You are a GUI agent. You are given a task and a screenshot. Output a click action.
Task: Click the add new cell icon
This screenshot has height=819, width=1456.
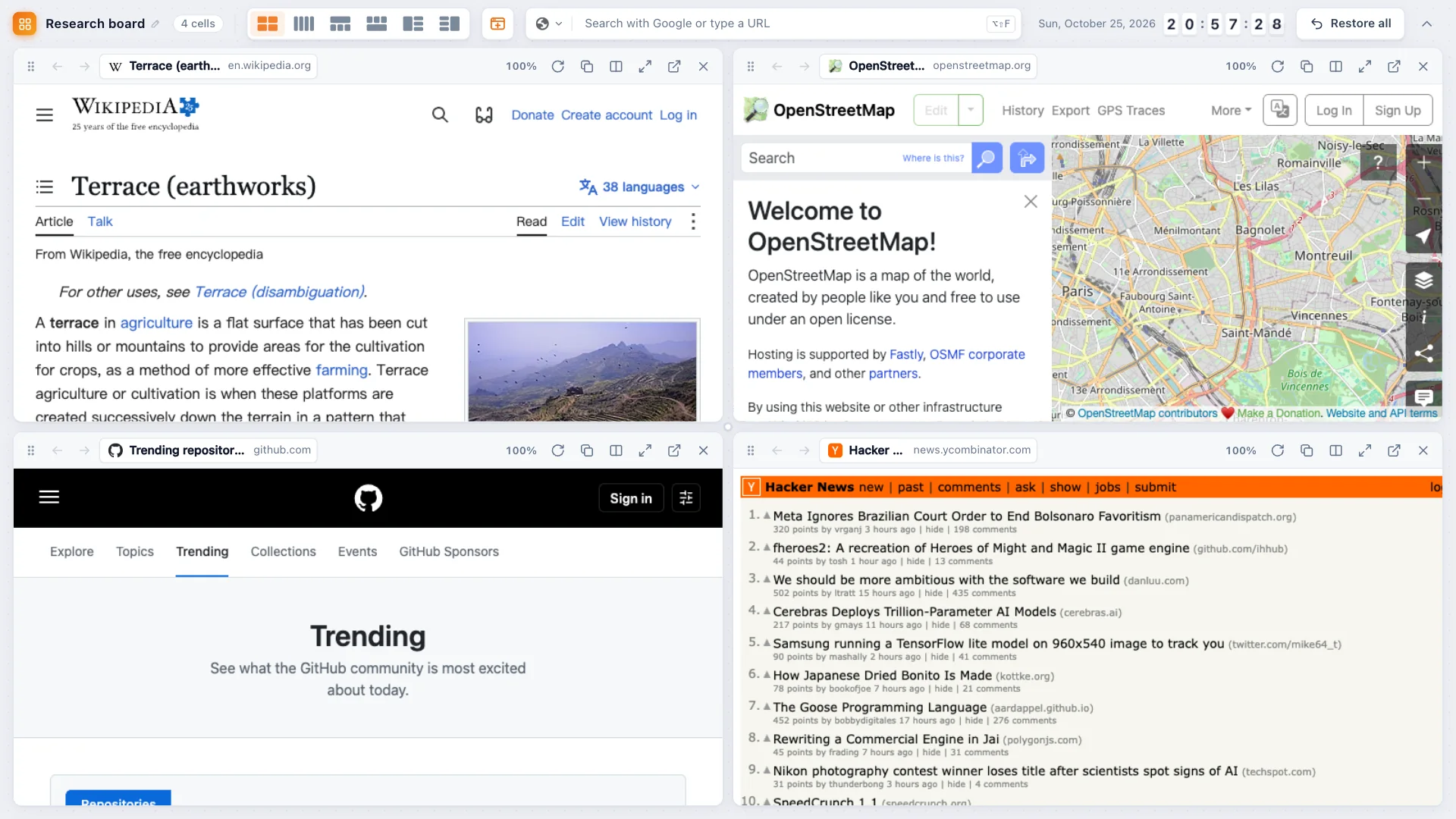497,24
